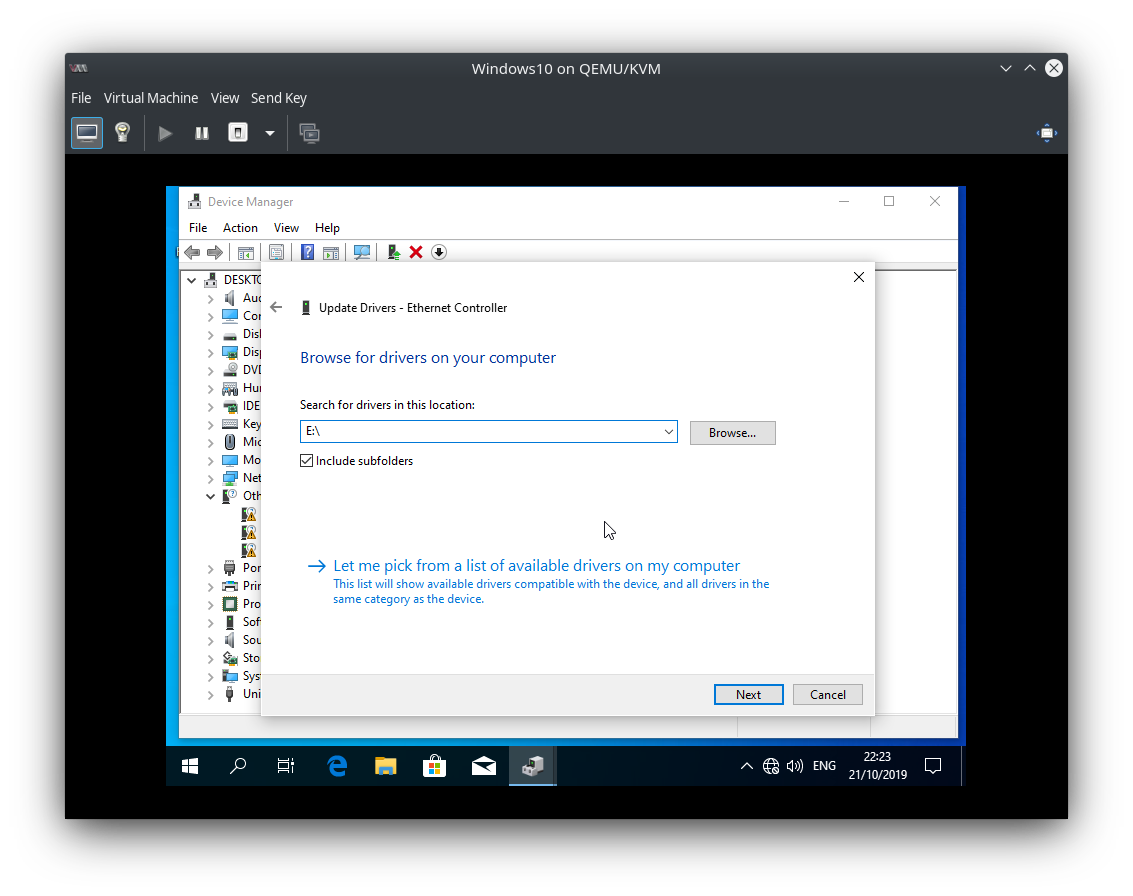Click the Update device driver toolbar icon
Image resolution: width=1133 pixels, height=896 pixels.
click(393, 252)
